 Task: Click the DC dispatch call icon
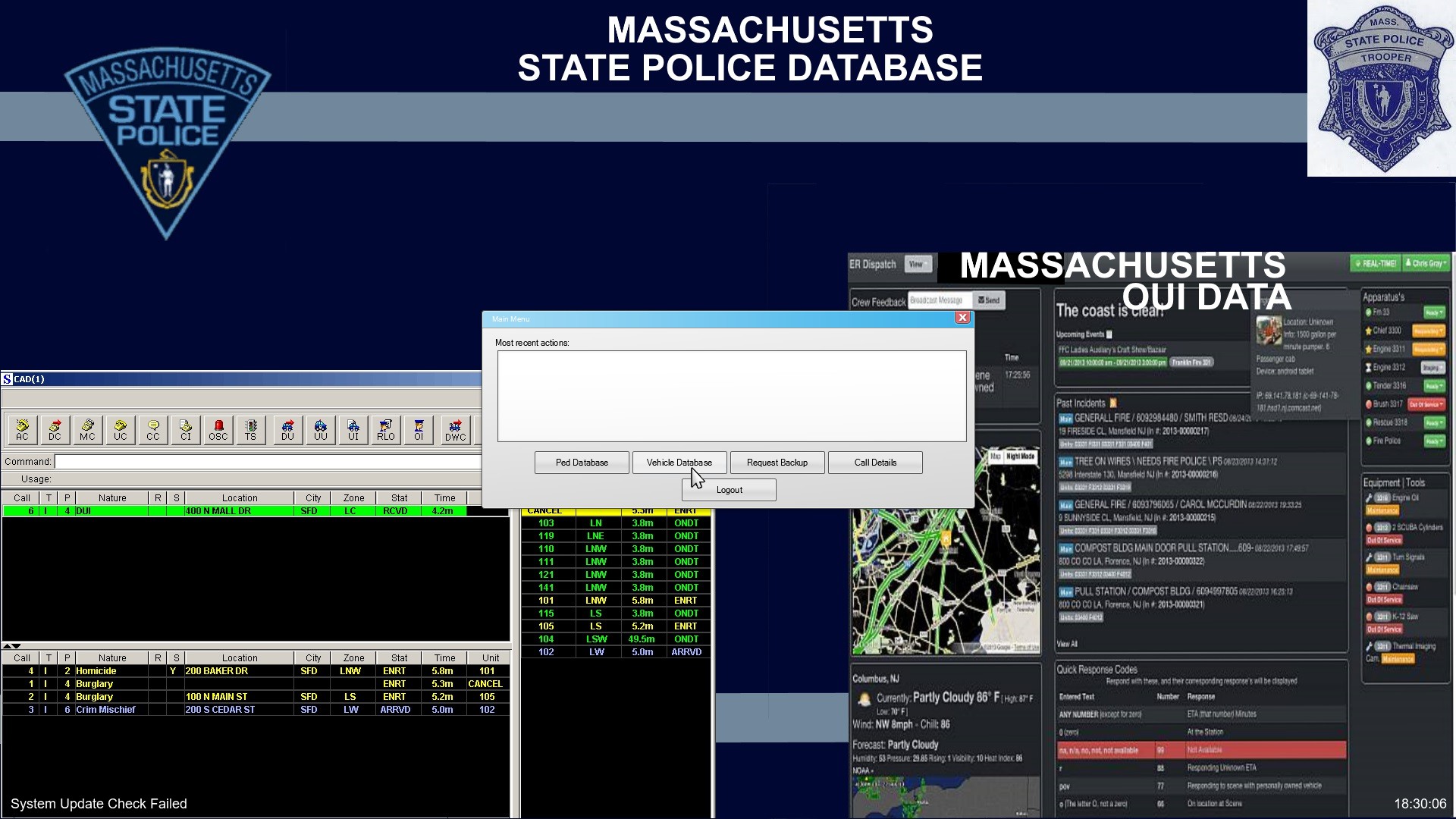tap(55, 429)
